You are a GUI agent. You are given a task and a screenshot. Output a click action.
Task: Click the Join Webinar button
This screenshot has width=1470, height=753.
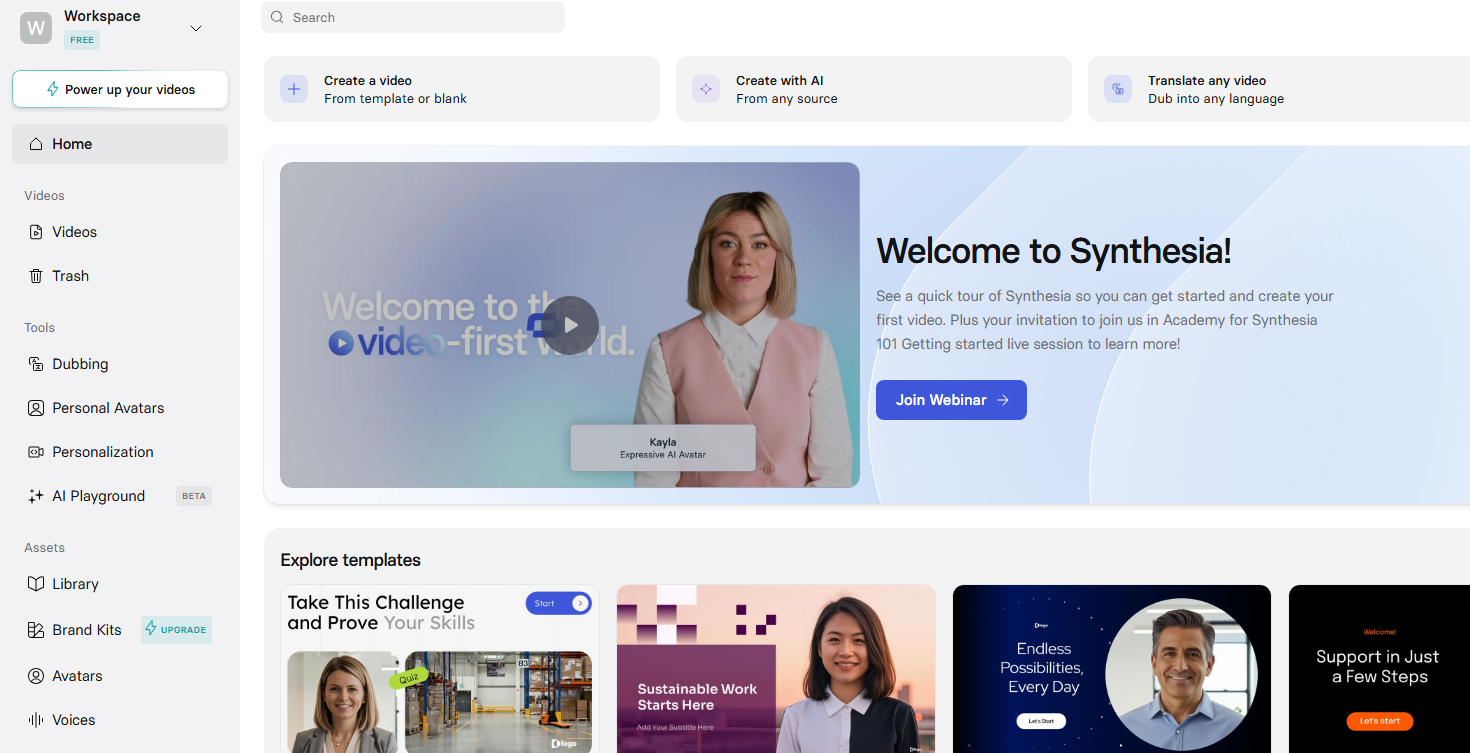pos(951,400)
